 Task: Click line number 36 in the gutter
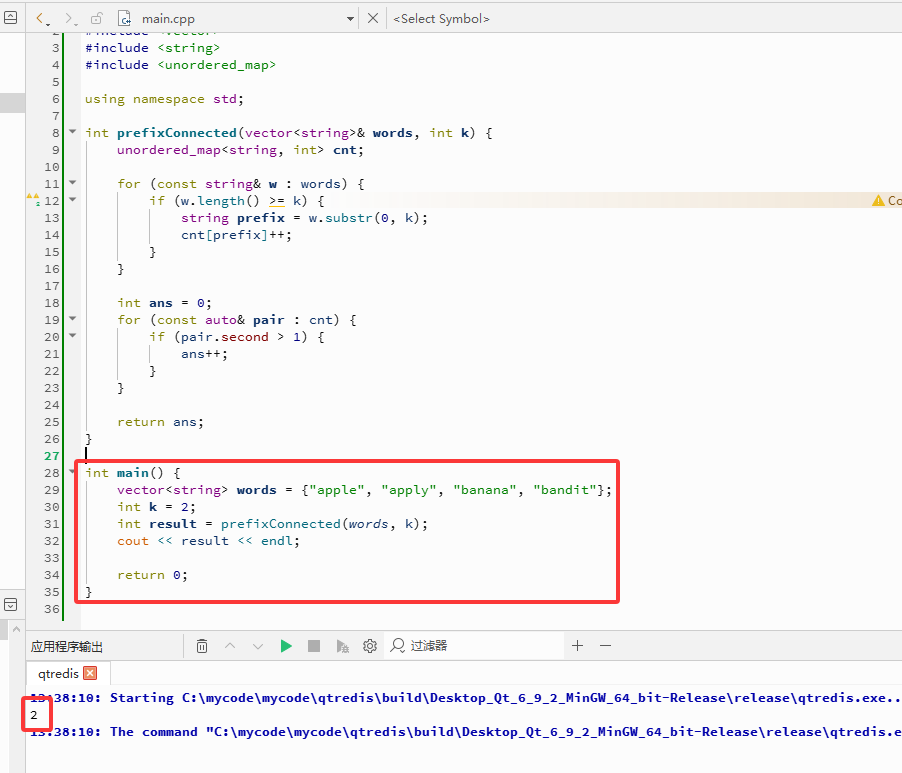coord(52,609)
